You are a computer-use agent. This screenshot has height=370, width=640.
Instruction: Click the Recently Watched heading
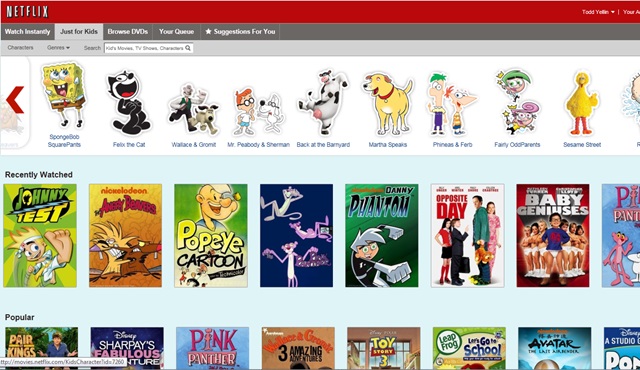click(x=39, y=175)
